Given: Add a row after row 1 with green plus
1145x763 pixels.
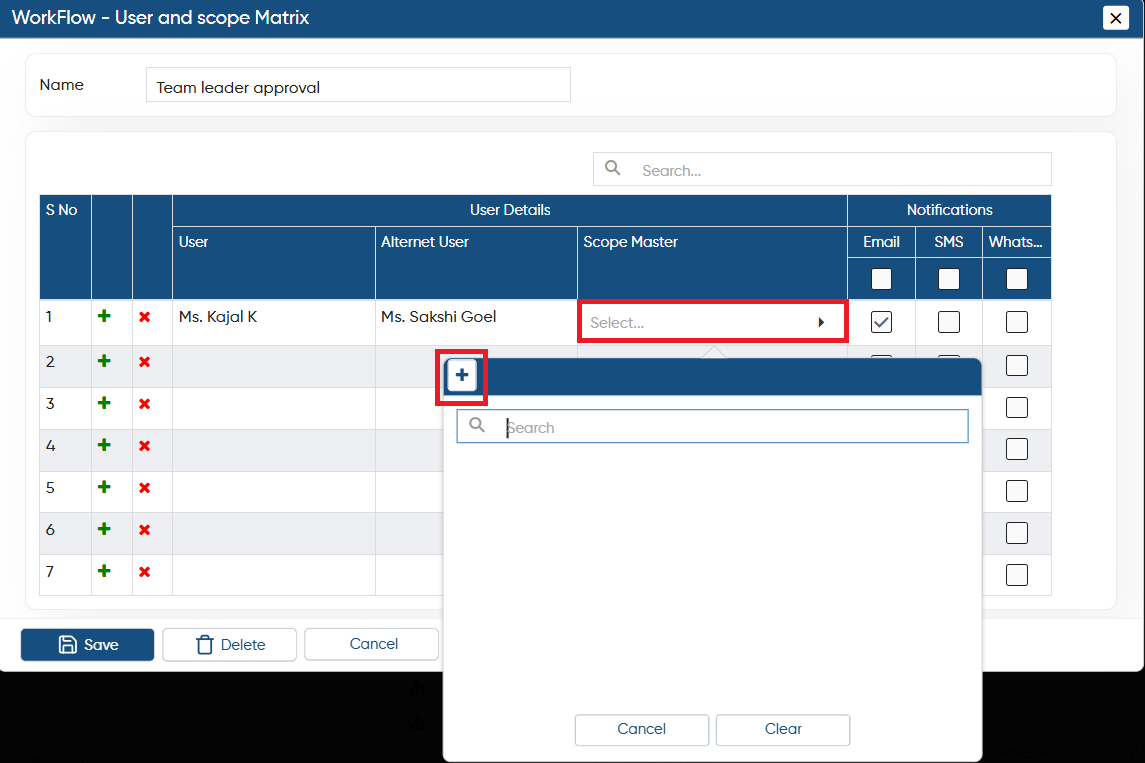Looking at the screenshot, I should [104, 316].
